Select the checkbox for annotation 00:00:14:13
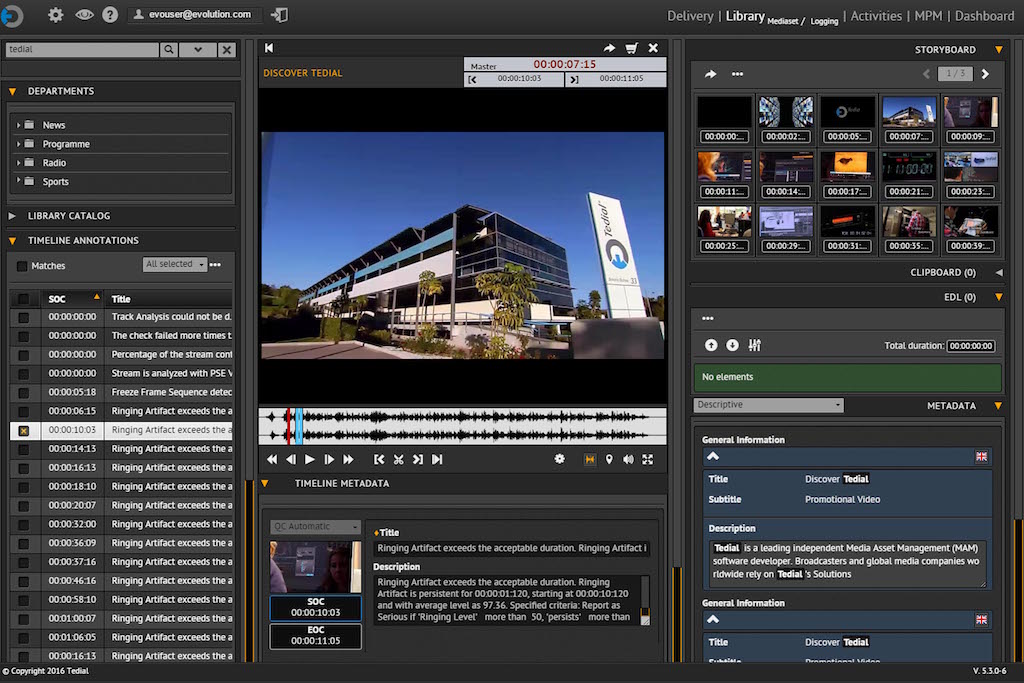Image resolution: width=1024 pixels, height=683 pixels. (x=24, y=449)
